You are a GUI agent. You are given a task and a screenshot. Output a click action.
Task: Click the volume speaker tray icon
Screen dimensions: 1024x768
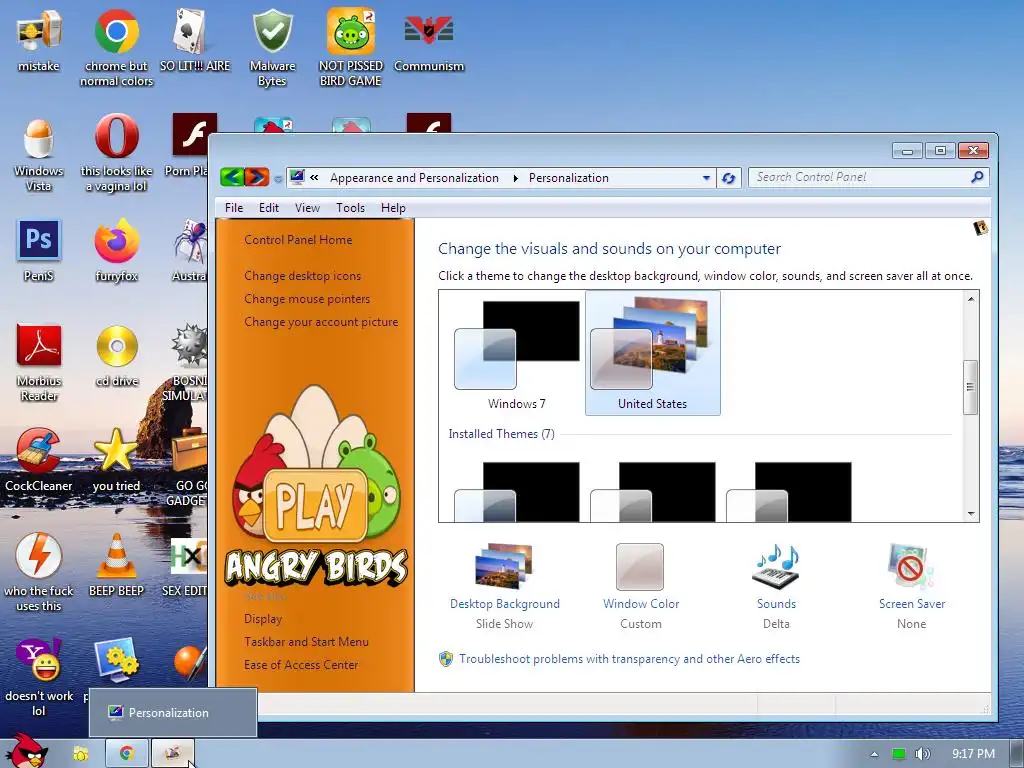tap(922, 754)
